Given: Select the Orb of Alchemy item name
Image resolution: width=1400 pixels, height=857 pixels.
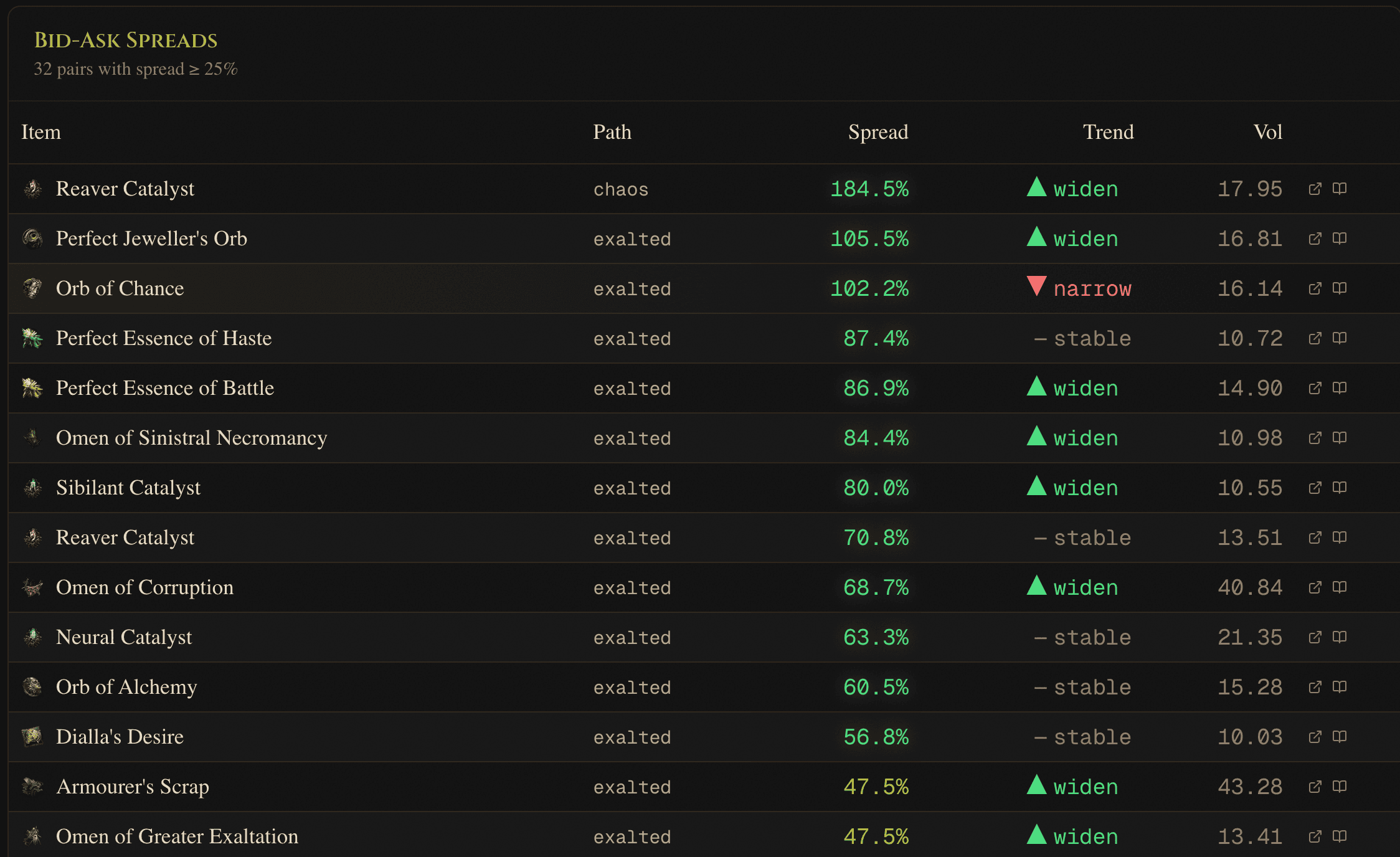Looking at the screenshot, I should coord(126,687).
